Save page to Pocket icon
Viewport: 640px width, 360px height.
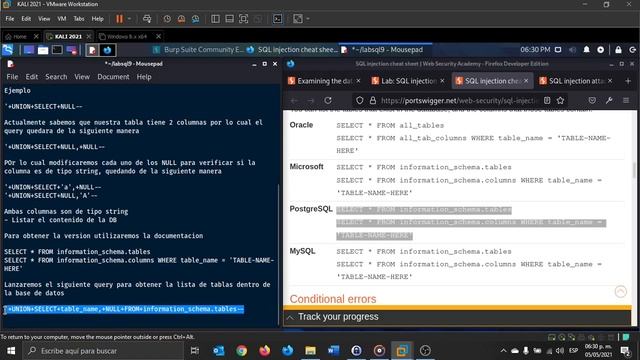pos(592,100)
